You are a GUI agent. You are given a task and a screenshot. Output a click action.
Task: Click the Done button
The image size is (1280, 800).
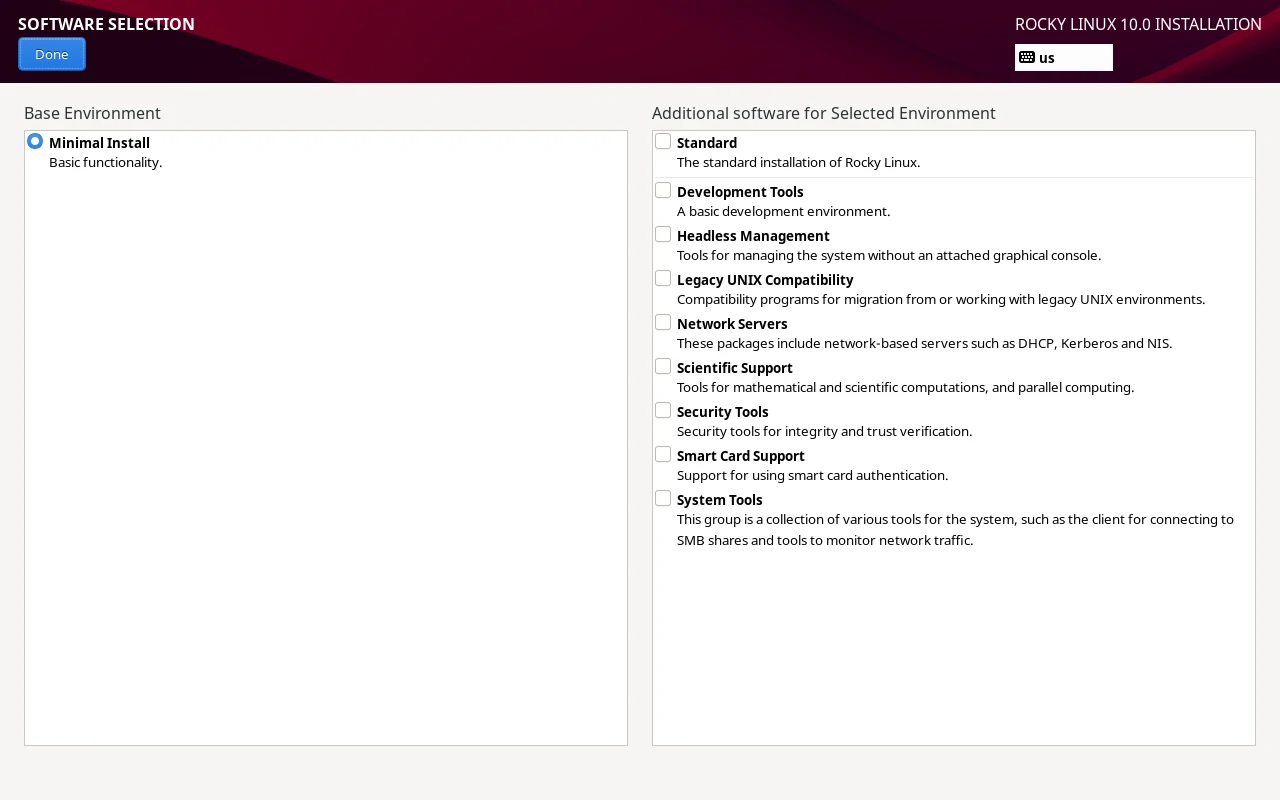(52, 54)
